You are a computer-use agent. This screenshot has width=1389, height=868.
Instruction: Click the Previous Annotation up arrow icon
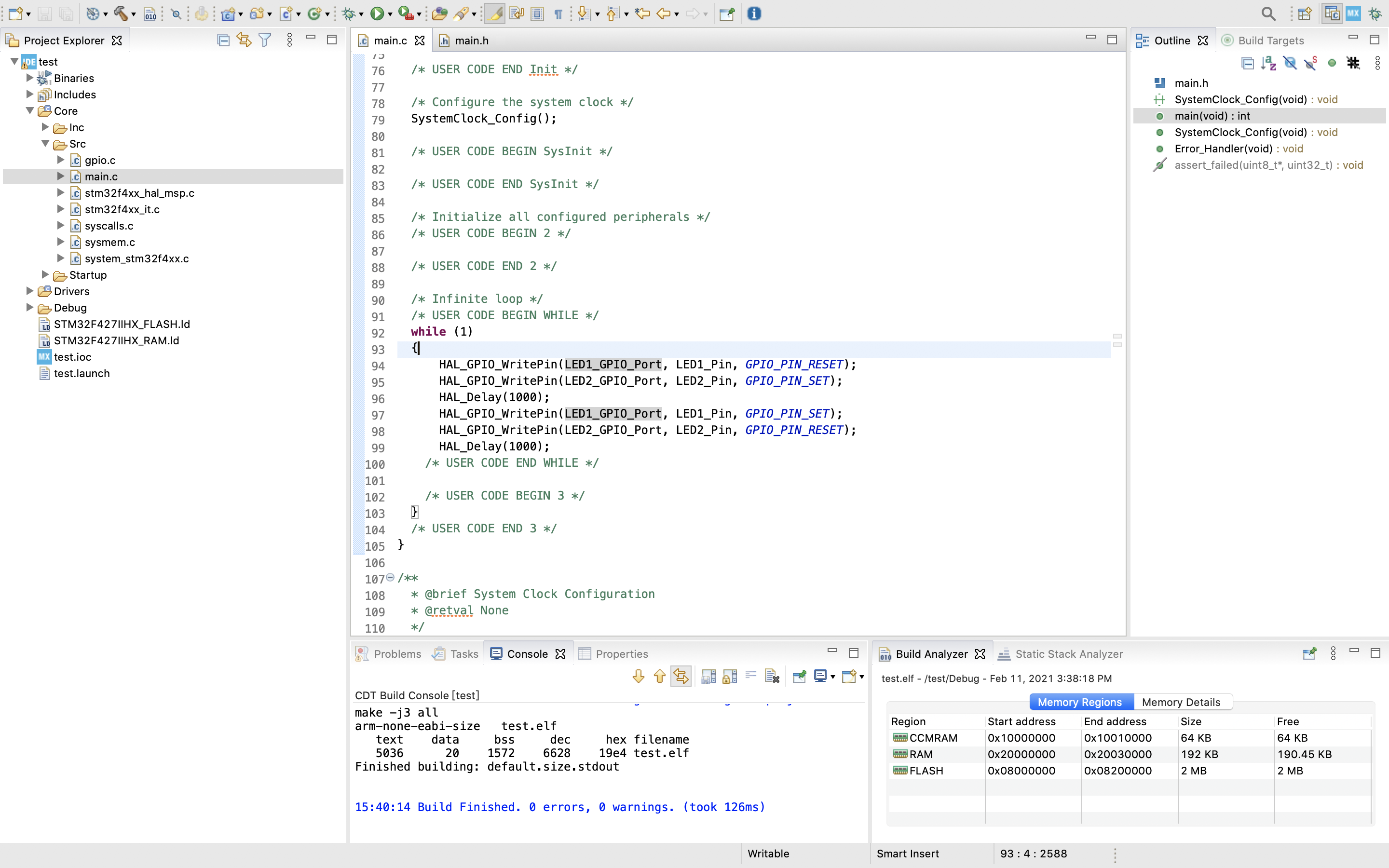point(613,13)
